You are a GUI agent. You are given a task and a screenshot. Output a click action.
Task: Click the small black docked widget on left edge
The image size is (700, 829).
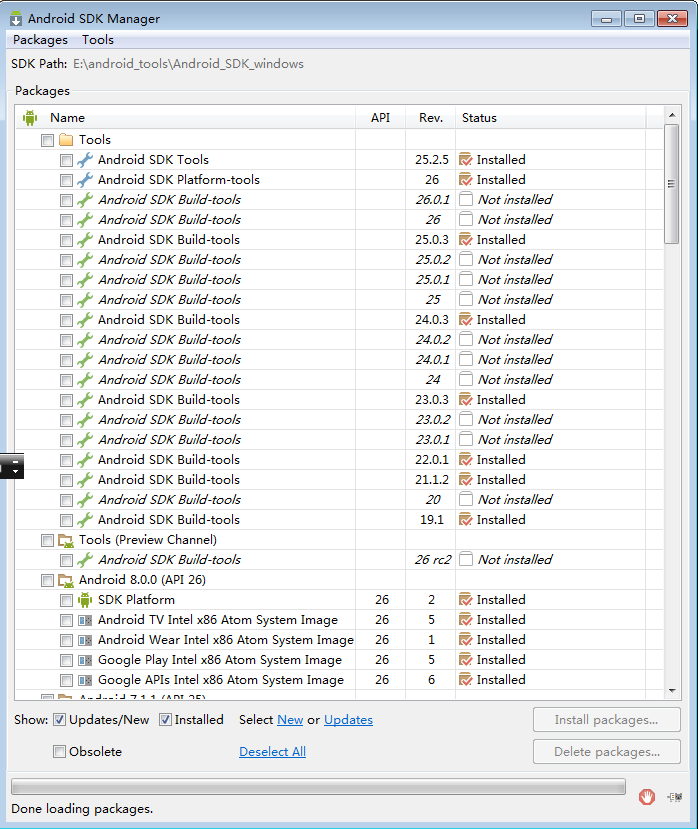point(12,466)
